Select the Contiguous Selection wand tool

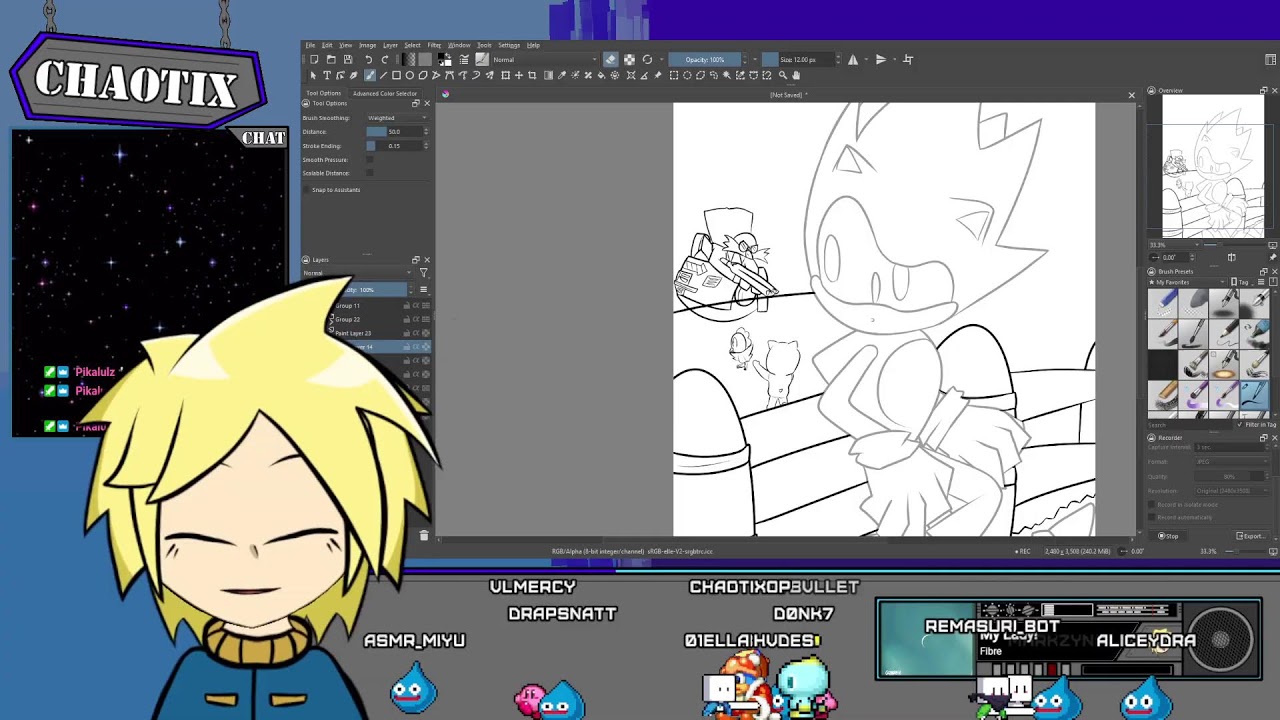point(726,75)
